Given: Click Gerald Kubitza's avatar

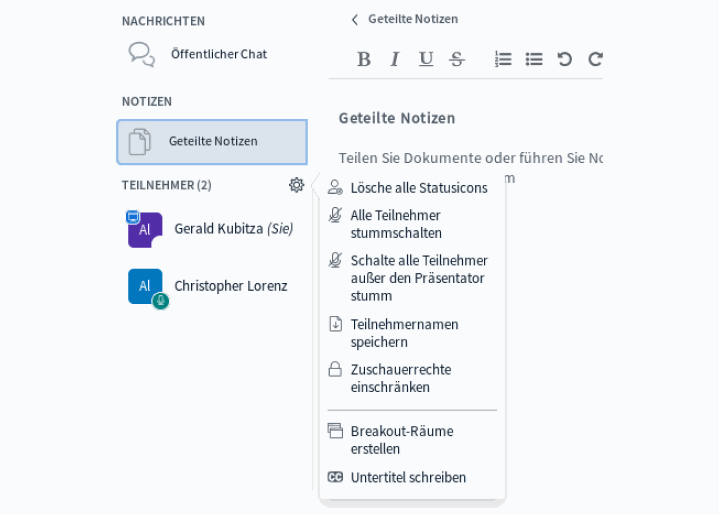Looking at the screenshot, I should pyautogui.click(x=145, y=230).
